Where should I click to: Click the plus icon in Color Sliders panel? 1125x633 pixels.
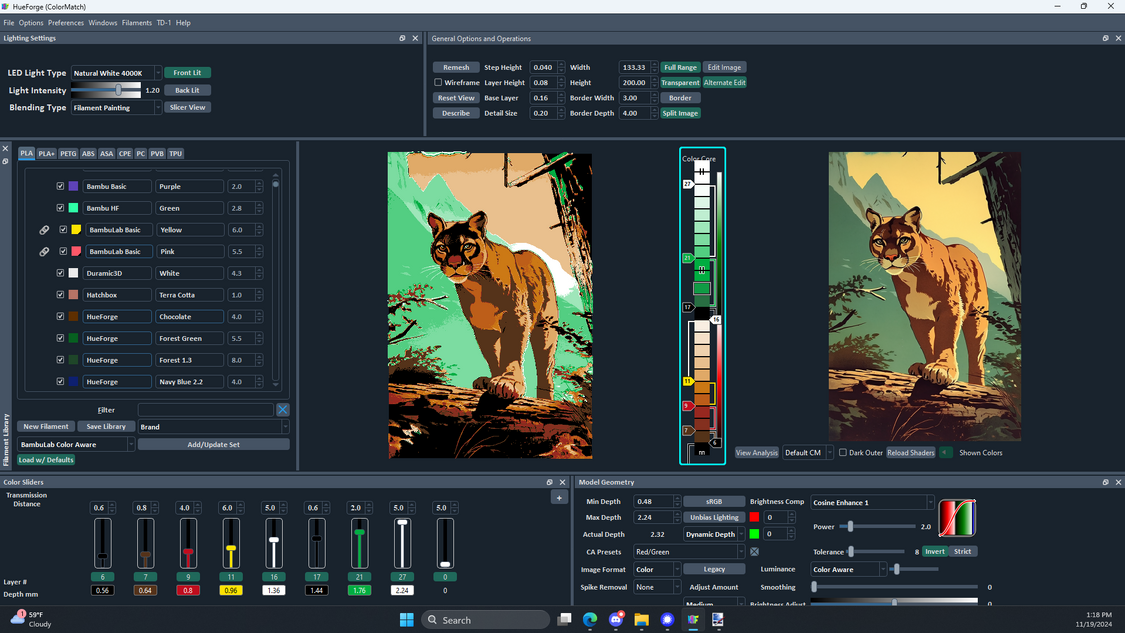coord(559,497)
